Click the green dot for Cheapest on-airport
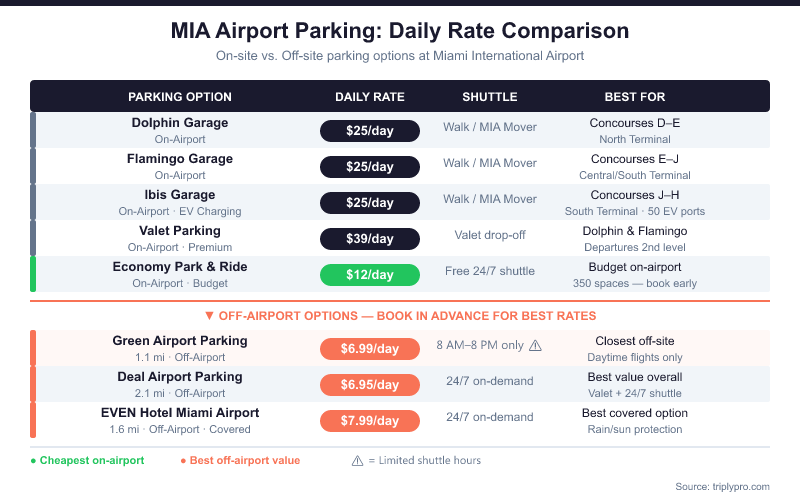The height and width of the screenshot is (500, 800). click(33, 460)
